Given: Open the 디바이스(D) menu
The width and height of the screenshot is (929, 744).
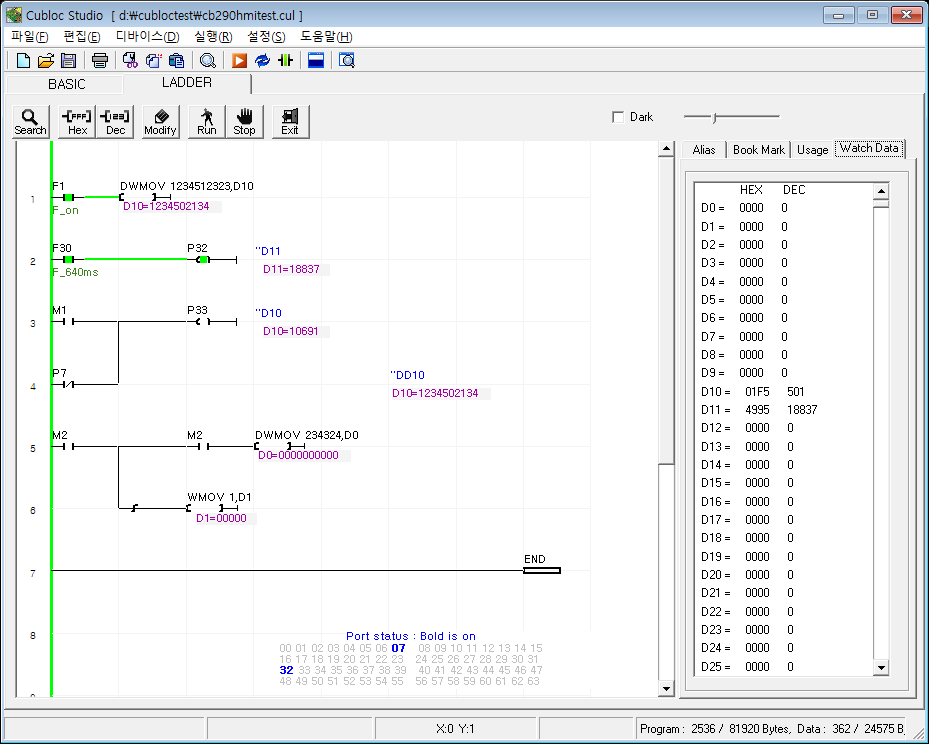Looking at the screenshot, I should click(147, 37).
